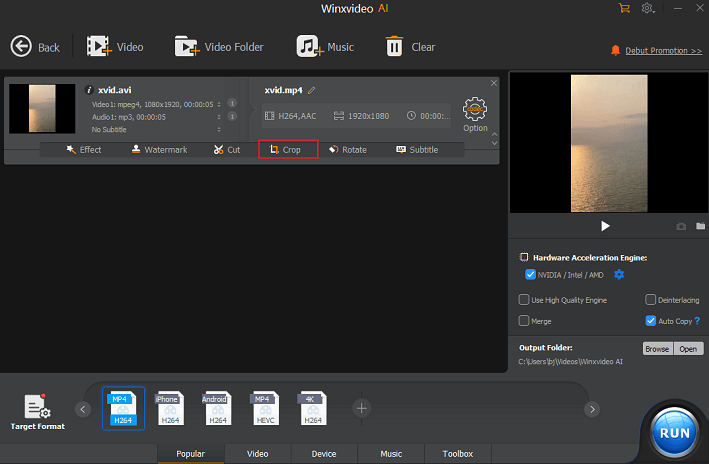Enable Use High Quality Engine

tap(524, 300)
